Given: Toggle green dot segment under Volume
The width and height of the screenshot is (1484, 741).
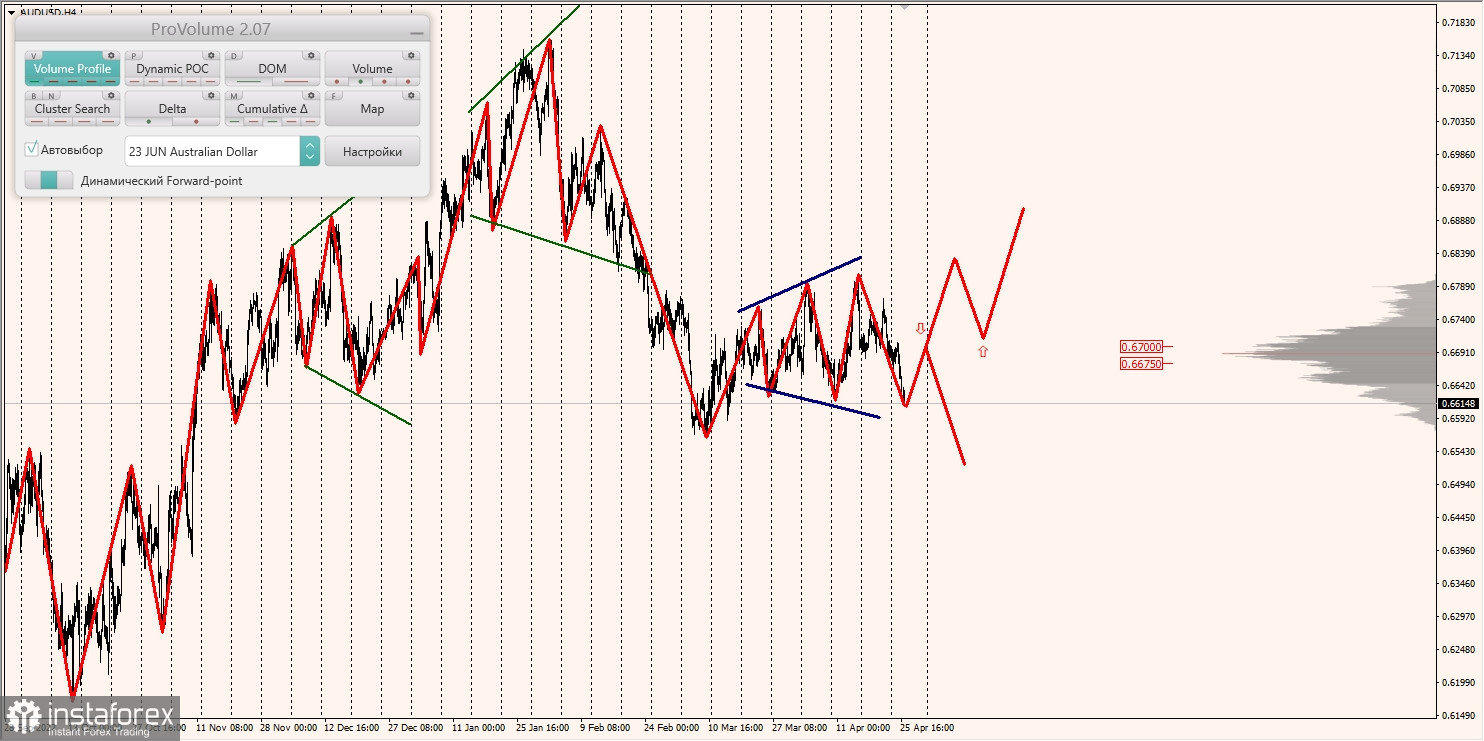Looking at the screenshot, I should pos(360,81).
